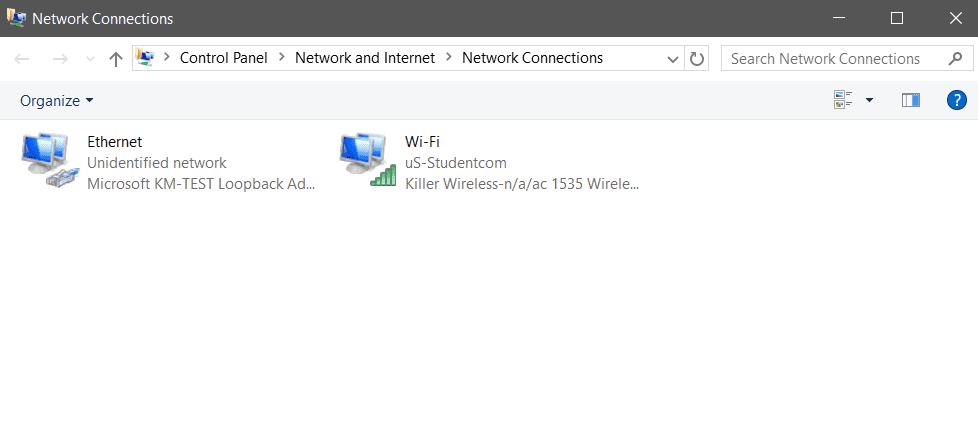The image size is (978, 439).
Task: Click the search magnifier icon
Action: pos(954,58)
